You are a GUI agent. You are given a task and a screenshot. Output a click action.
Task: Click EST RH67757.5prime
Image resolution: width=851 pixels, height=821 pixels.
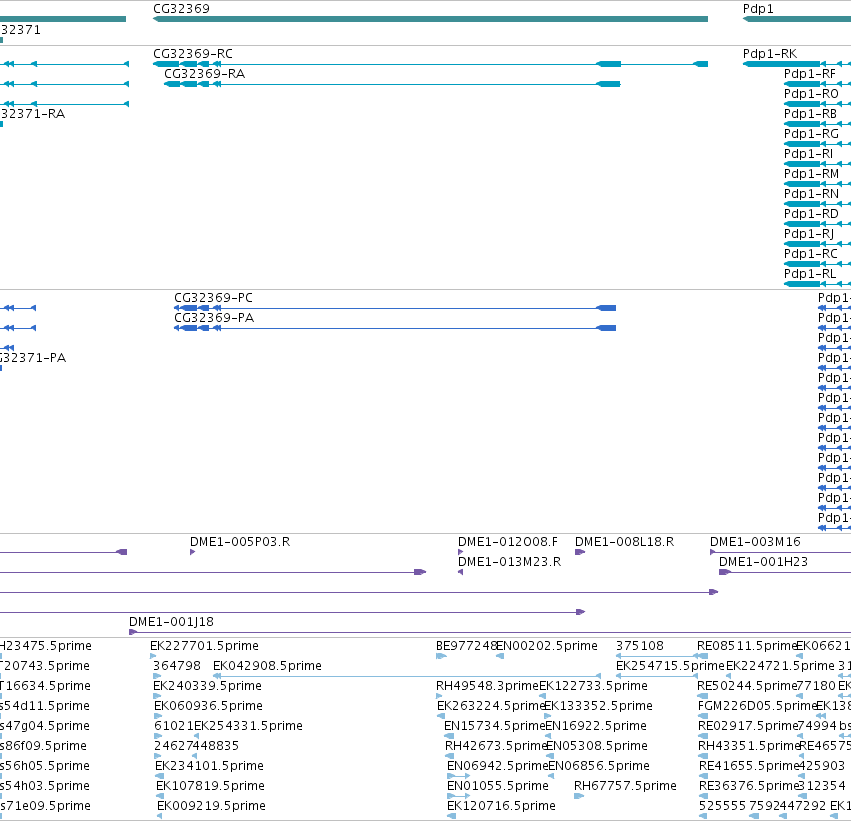(x=625, y=786)
